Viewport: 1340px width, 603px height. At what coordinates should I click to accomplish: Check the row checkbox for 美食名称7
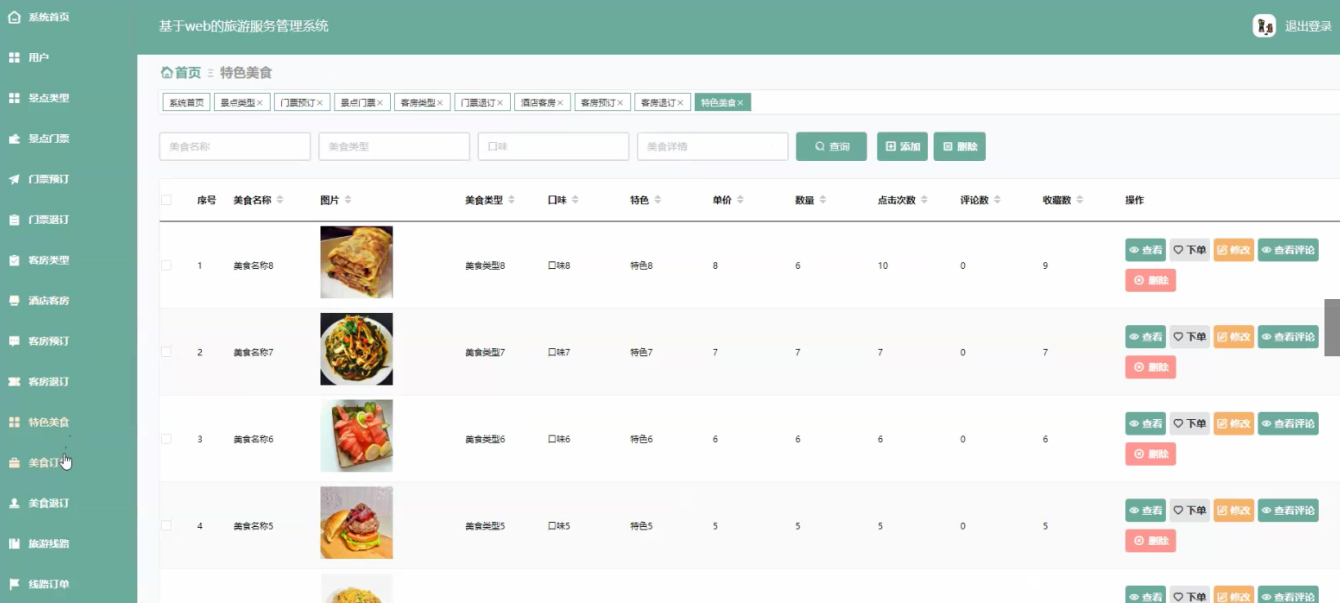pyautogui.click(x=166, y=352)
